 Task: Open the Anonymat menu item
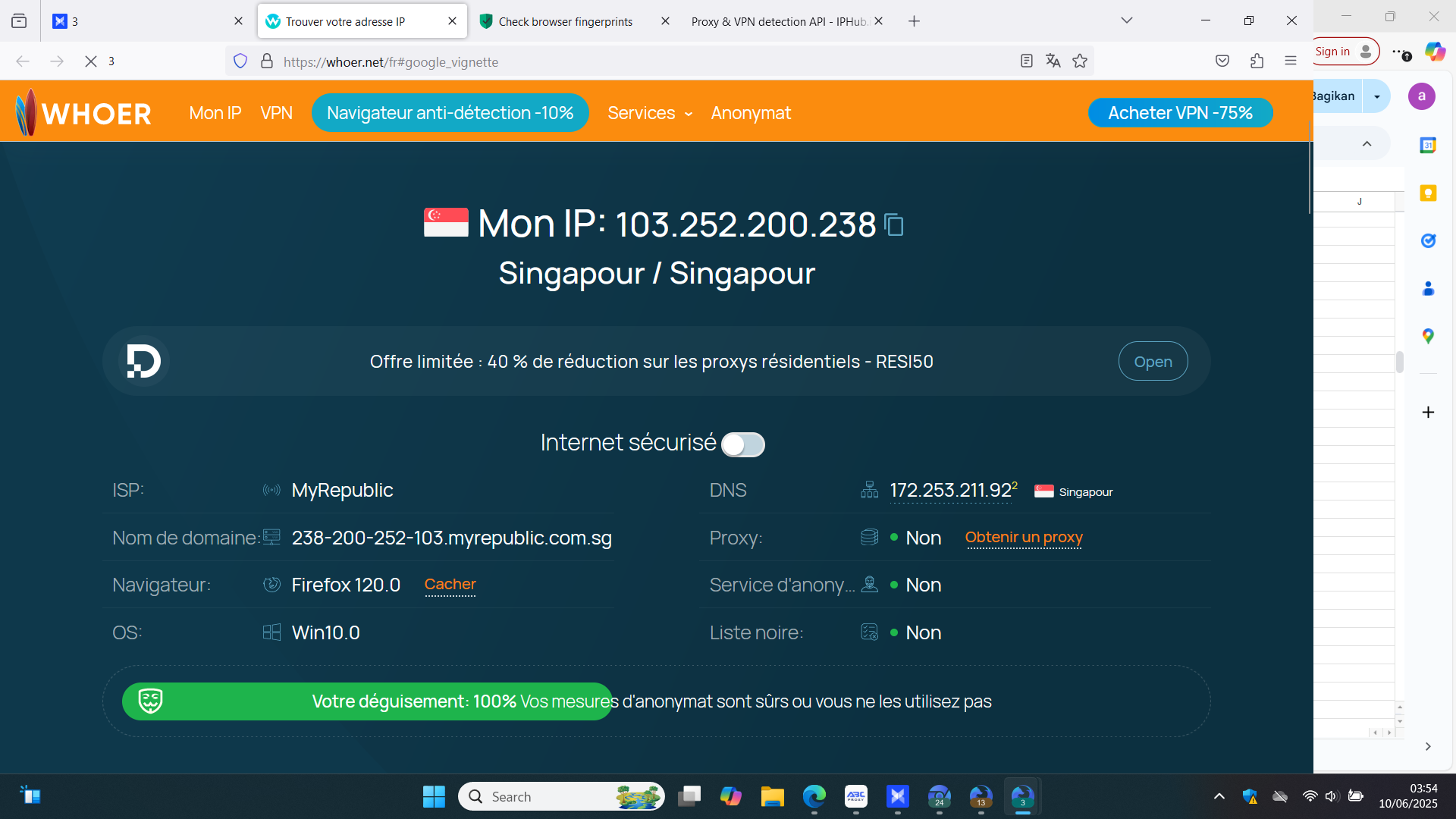point(751,113)
